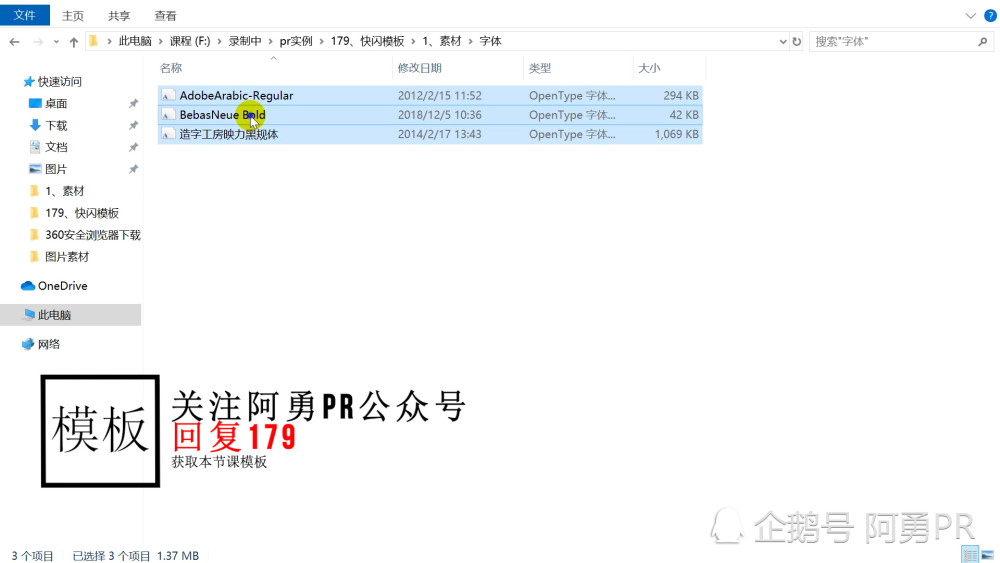Open 桌面 in quick access

[x=56, y=103]
